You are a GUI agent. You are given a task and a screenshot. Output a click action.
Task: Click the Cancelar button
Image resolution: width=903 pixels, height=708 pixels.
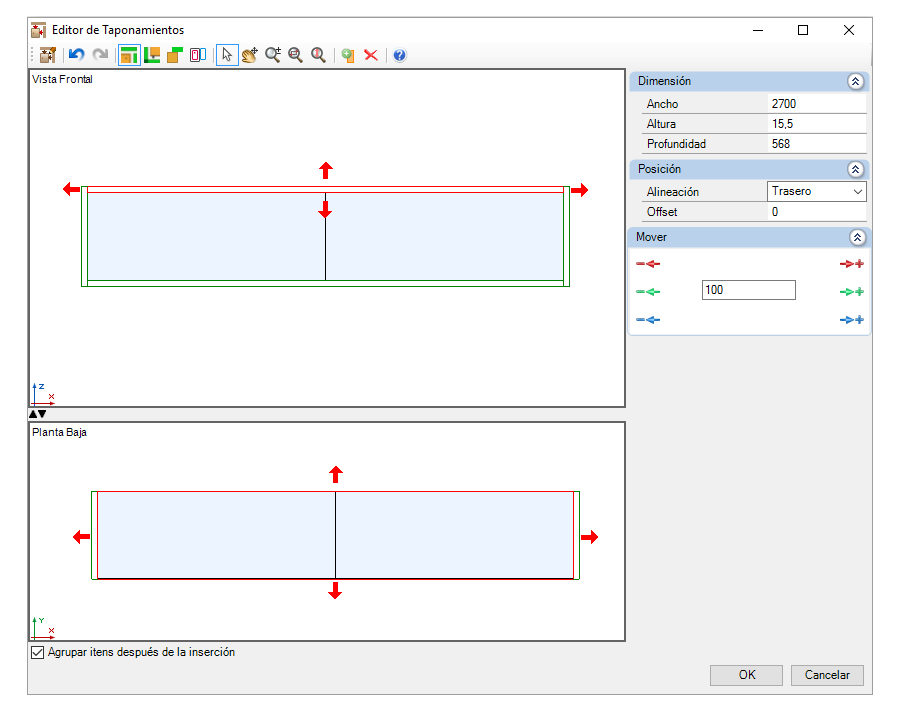point(827,675)
